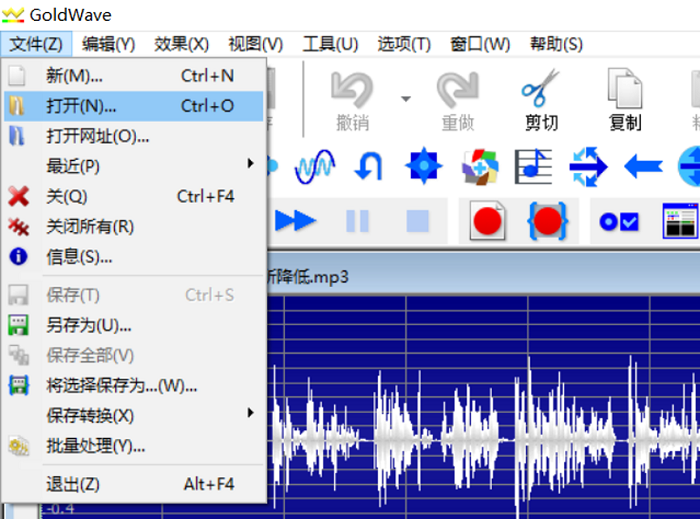Open the 视图(V) menu

[256, 44]
